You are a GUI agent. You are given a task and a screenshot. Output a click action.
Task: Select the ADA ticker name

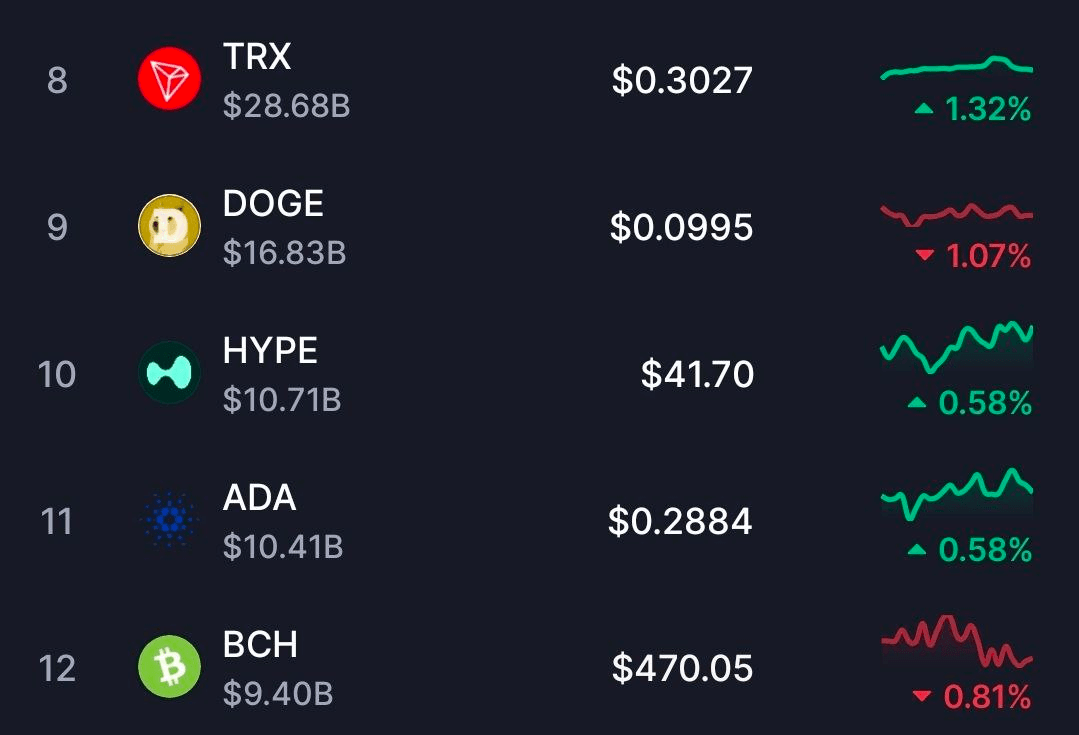point(259,498)
